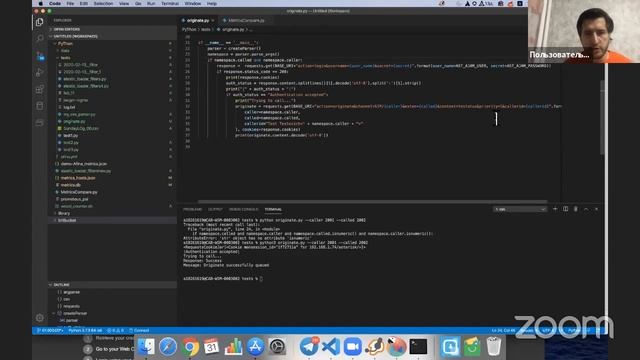The height and width of the screenshot is (360, 640).
Task: Maximize the terminal panel with chevron up
Action: point(586,209)
